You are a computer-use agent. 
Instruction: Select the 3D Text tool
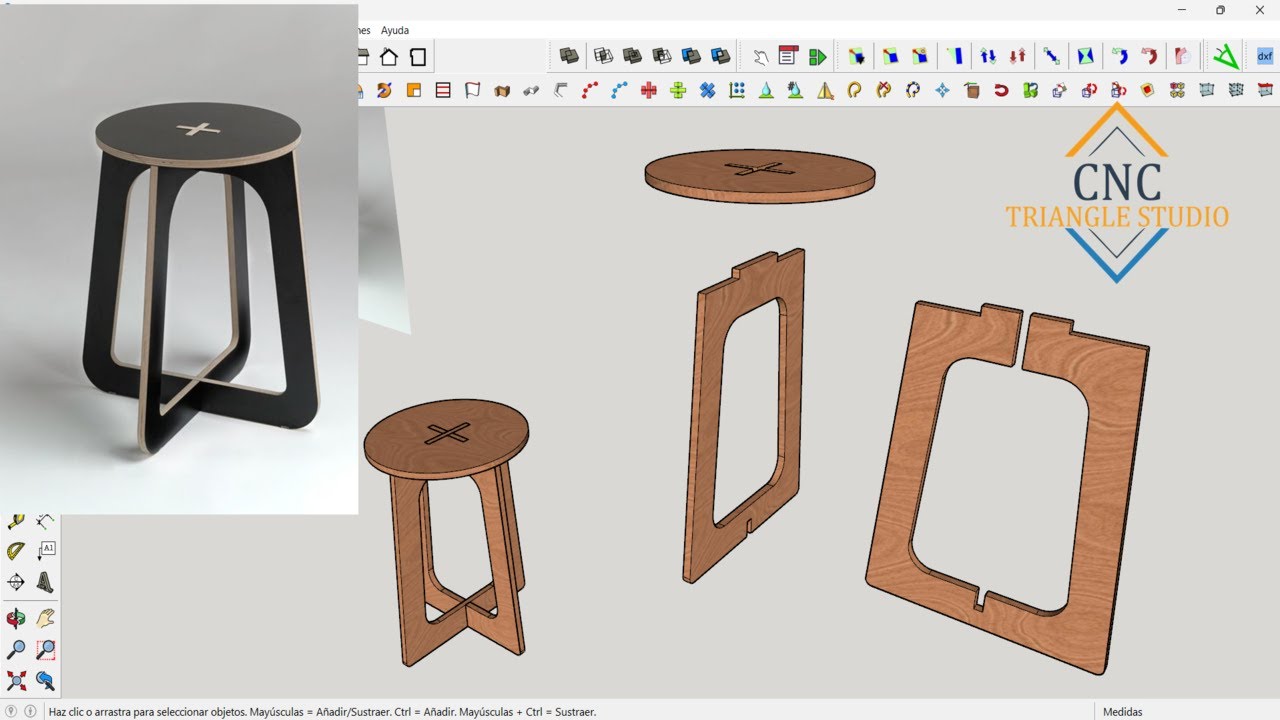pos(46,582)
